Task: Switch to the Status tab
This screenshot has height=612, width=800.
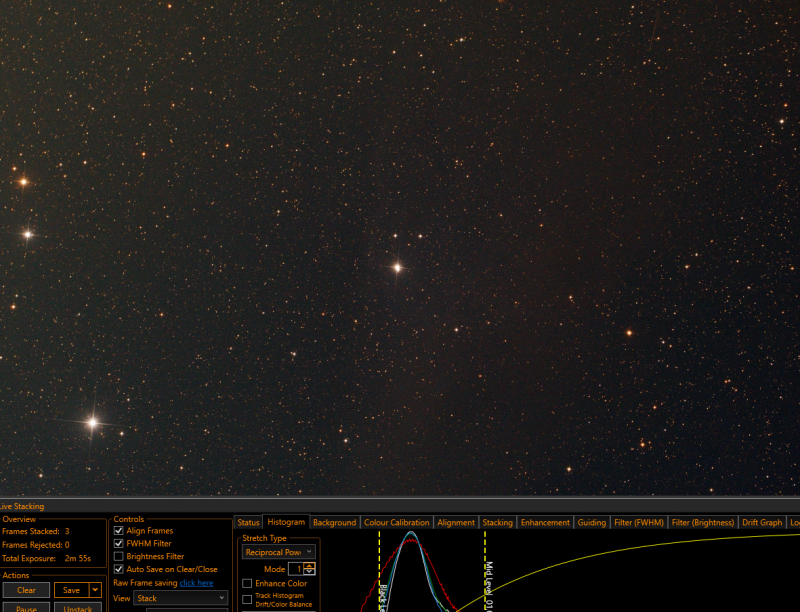Action: [248, 523]
